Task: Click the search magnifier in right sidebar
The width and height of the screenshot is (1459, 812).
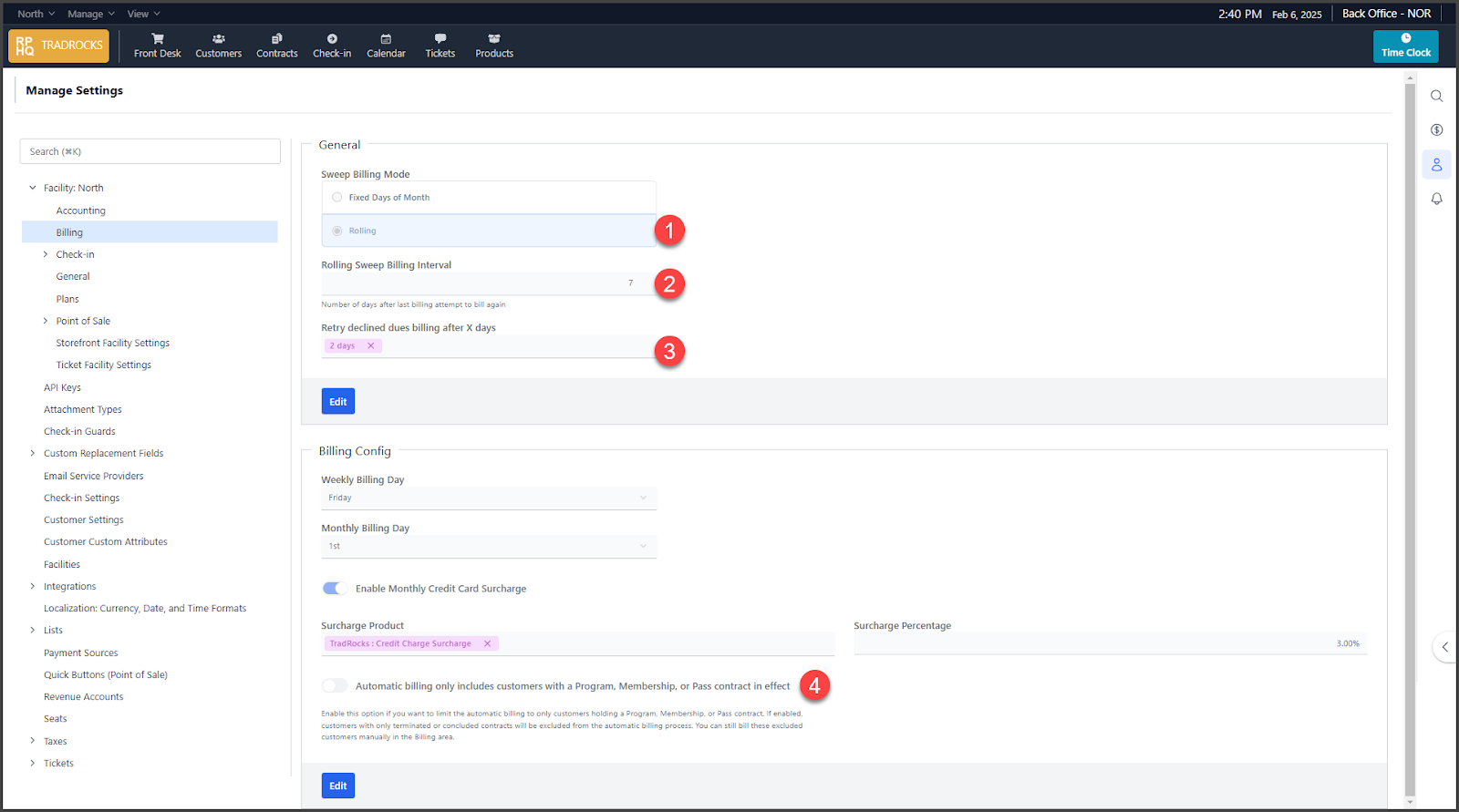Action: [x=1436, y=96]
